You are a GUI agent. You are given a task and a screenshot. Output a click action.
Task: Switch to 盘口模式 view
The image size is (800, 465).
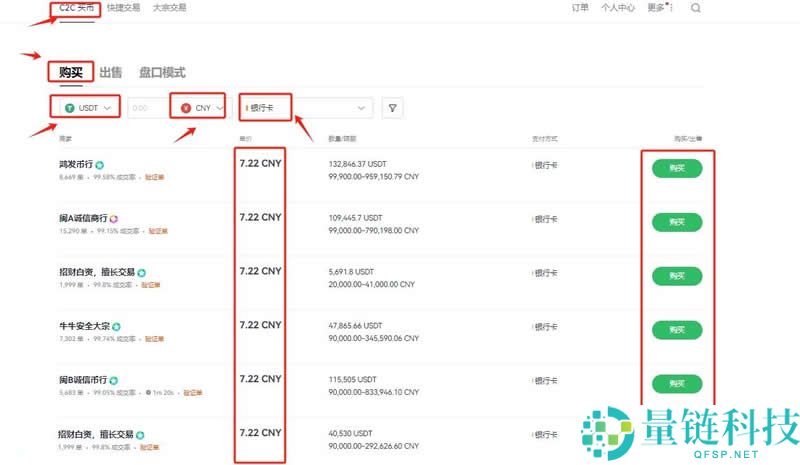tap(162, 72)
